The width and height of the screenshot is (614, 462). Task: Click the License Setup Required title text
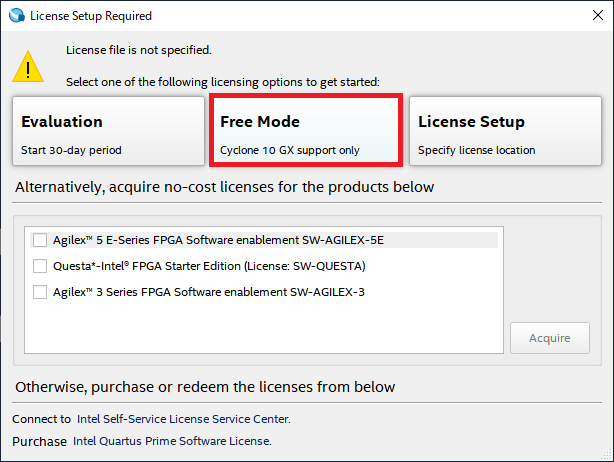click(x=91, y=16)
